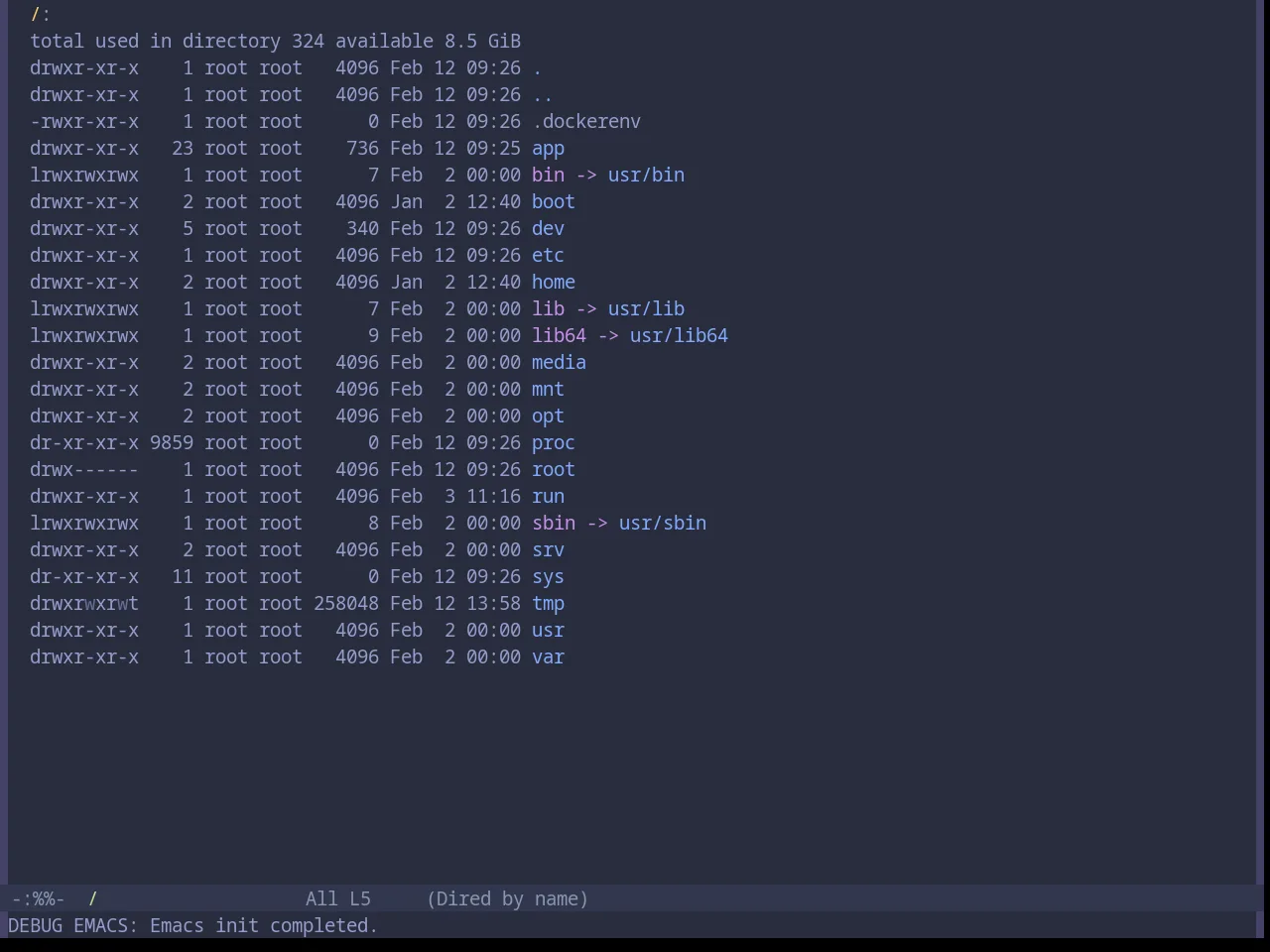Click the '/:' directory header
The width and height of the screenshot is (1270, 952).
[41, 15]
